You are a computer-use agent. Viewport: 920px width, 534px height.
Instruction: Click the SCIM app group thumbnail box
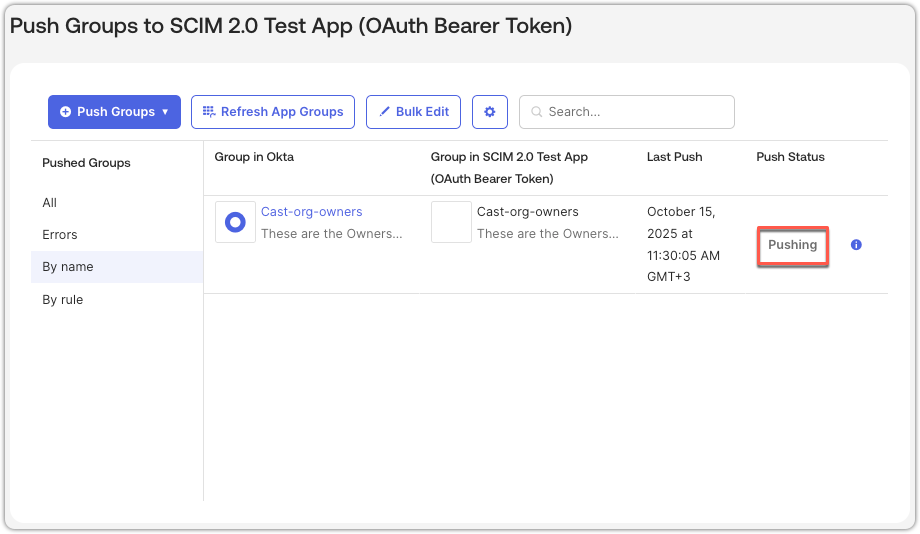coord(451,222)
